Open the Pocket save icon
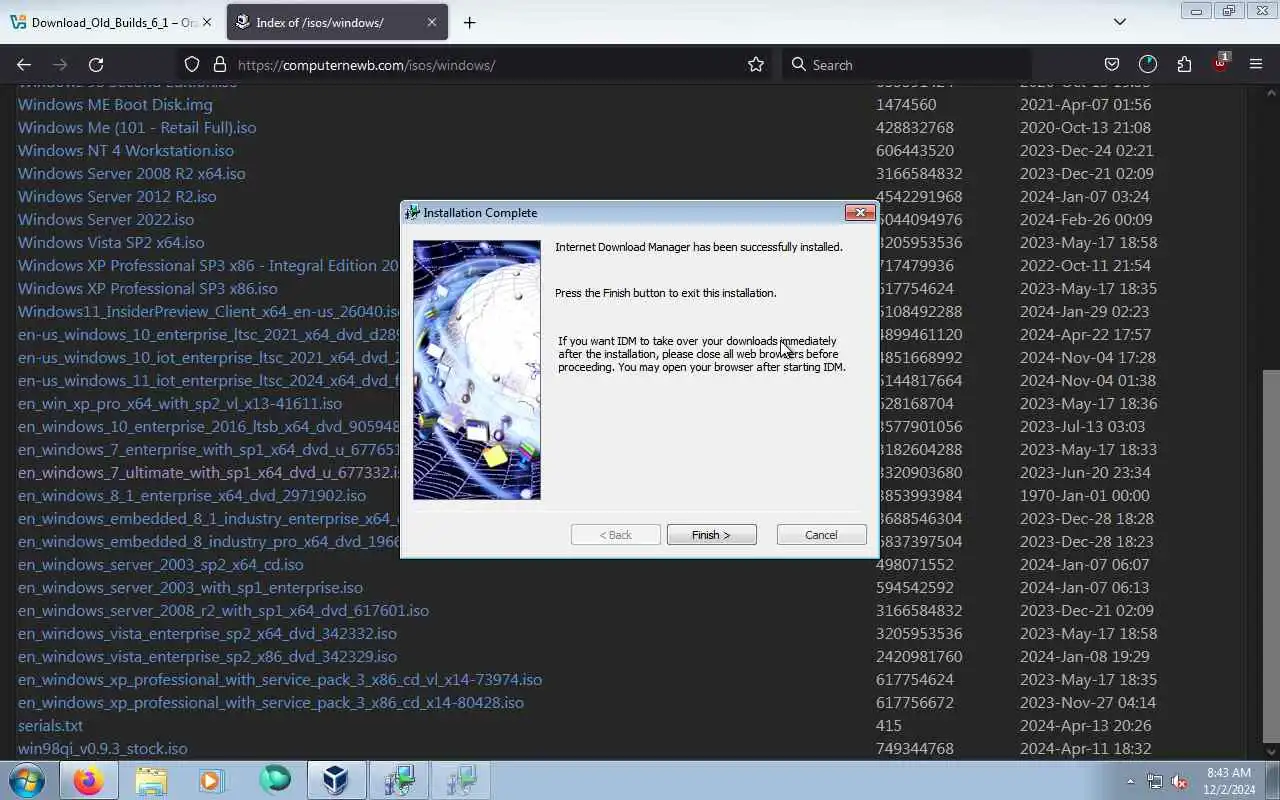This screenshot has height=800, width=1280. coord(1111,64)
